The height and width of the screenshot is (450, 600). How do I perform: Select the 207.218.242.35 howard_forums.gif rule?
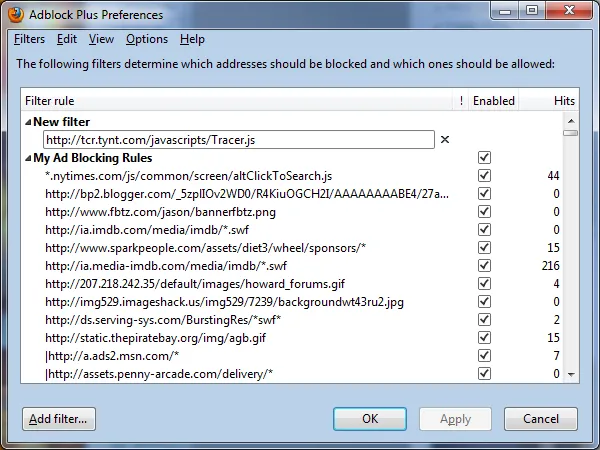pyautogui.click(x=195, y=284)
